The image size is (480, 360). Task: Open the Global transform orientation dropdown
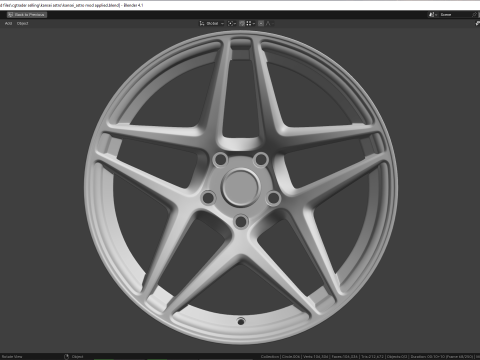(212, 23)
